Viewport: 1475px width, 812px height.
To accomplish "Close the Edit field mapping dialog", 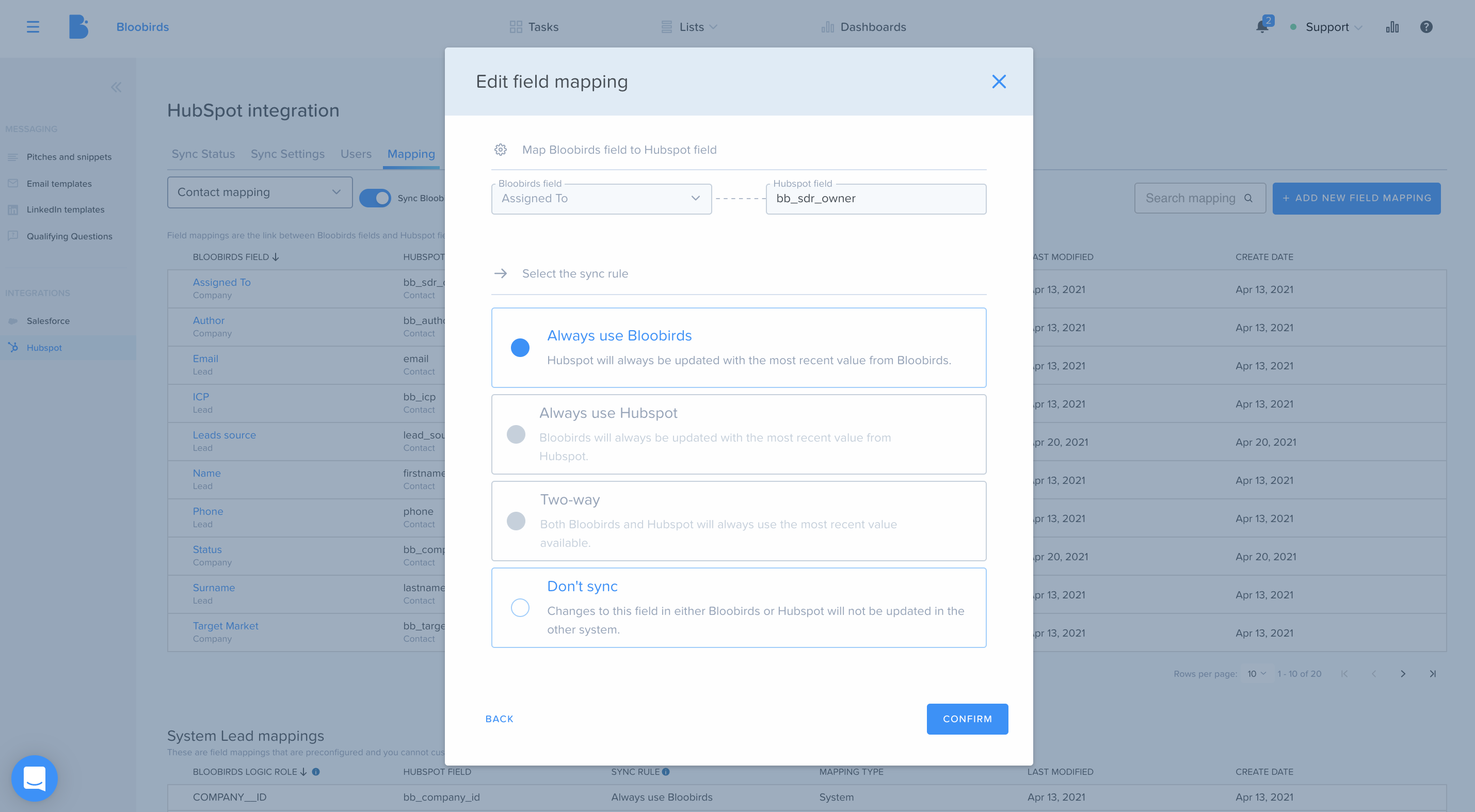I will (x=999, y=82).
